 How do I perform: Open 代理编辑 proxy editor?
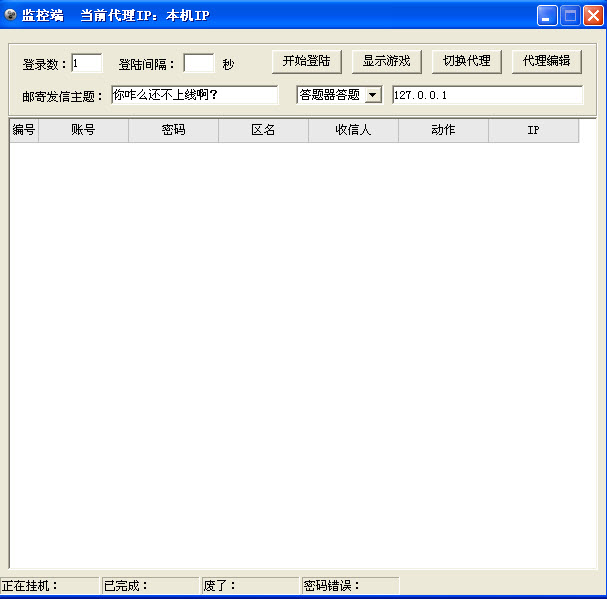pos(547,61)
